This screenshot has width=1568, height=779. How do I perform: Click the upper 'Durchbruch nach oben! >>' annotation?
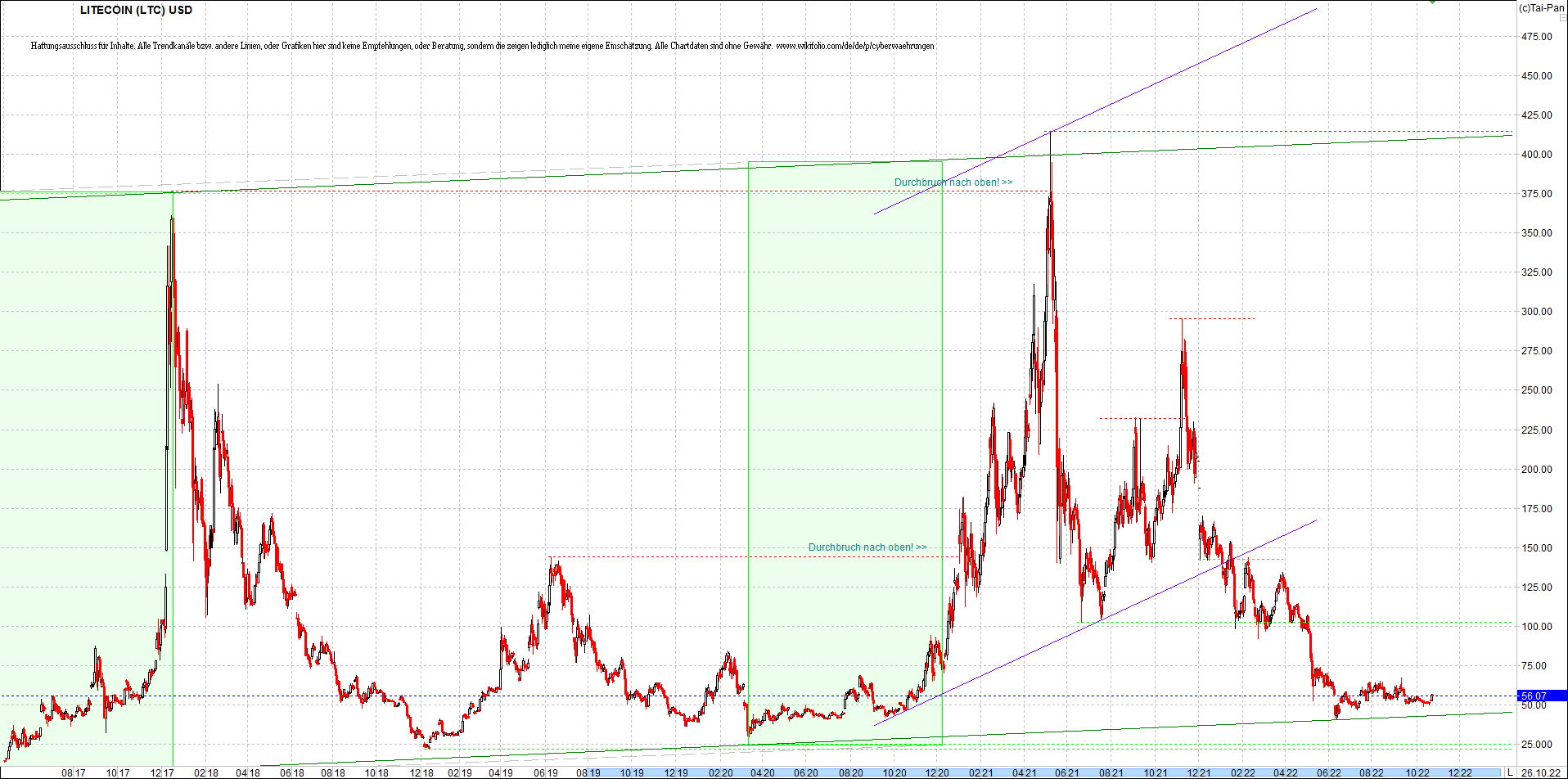click(953, 182)
